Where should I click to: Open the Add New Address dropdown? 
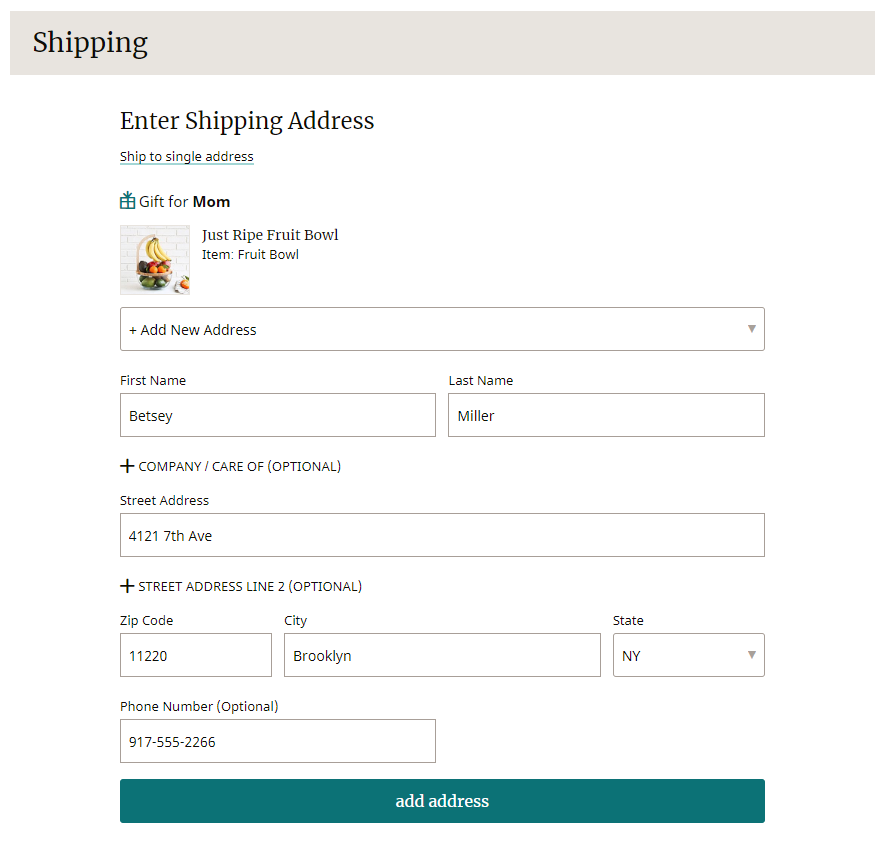(442, 329)
